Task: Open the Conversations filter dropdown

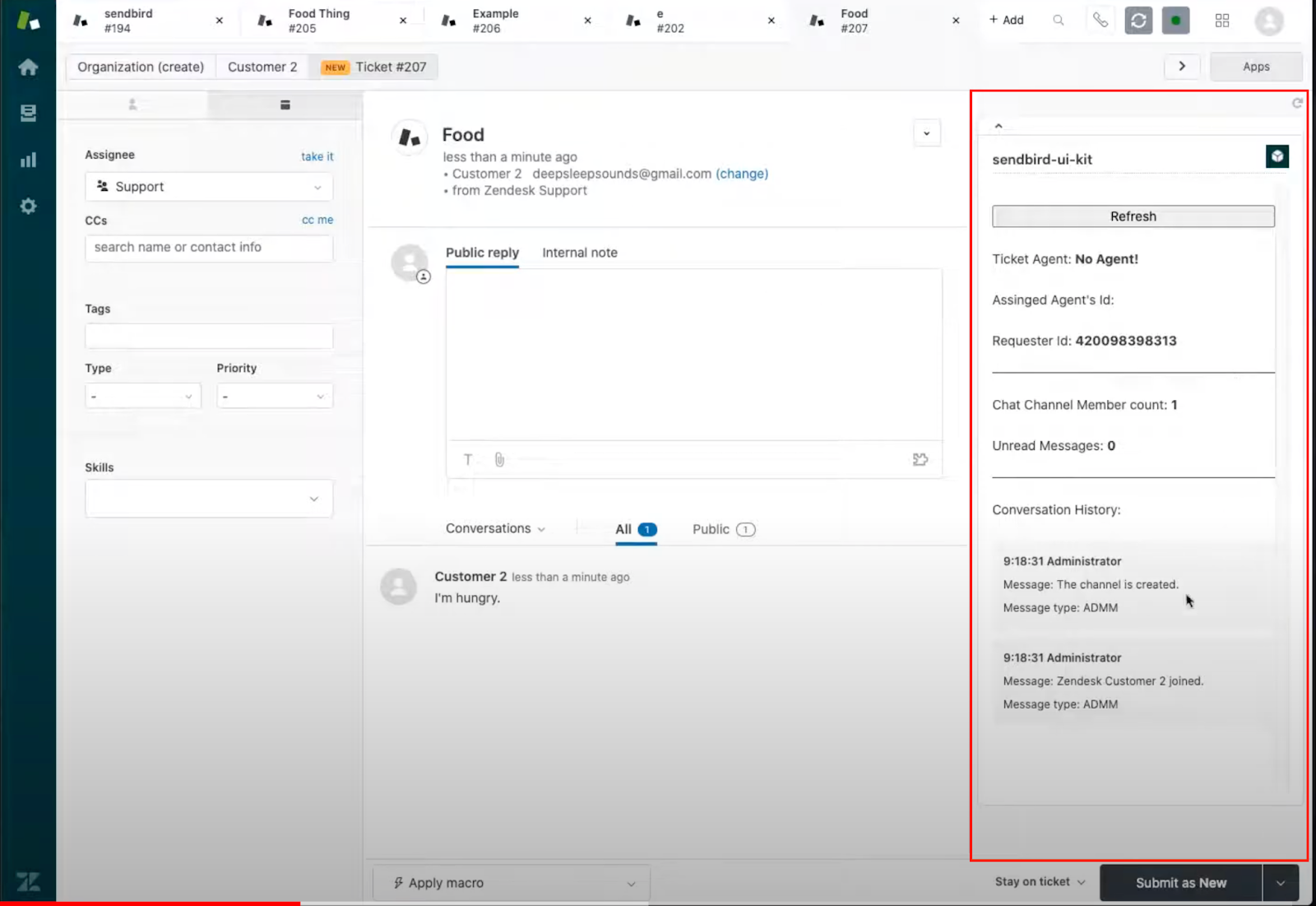Action: [x=495, y=528]
